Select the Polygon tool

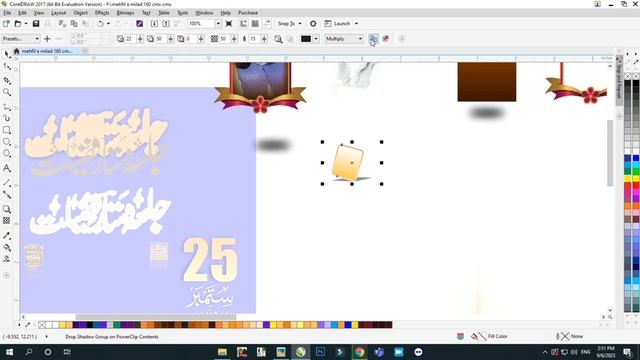tap(7, 153)
